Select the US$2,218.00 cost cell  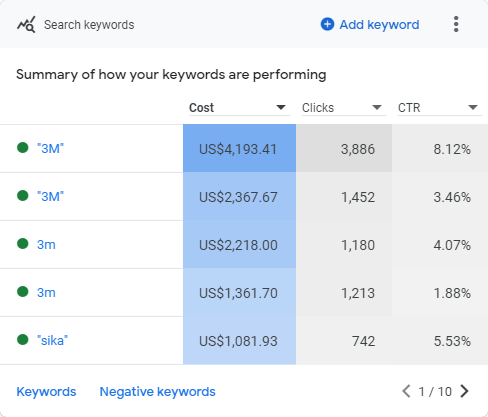[x=239, y=244]
